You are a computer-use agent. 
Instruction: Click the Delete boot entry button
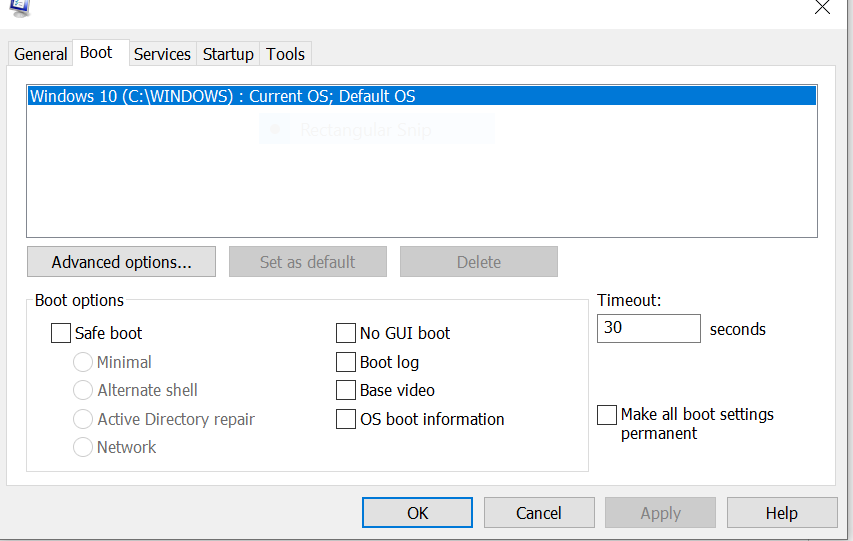[479, 262]
